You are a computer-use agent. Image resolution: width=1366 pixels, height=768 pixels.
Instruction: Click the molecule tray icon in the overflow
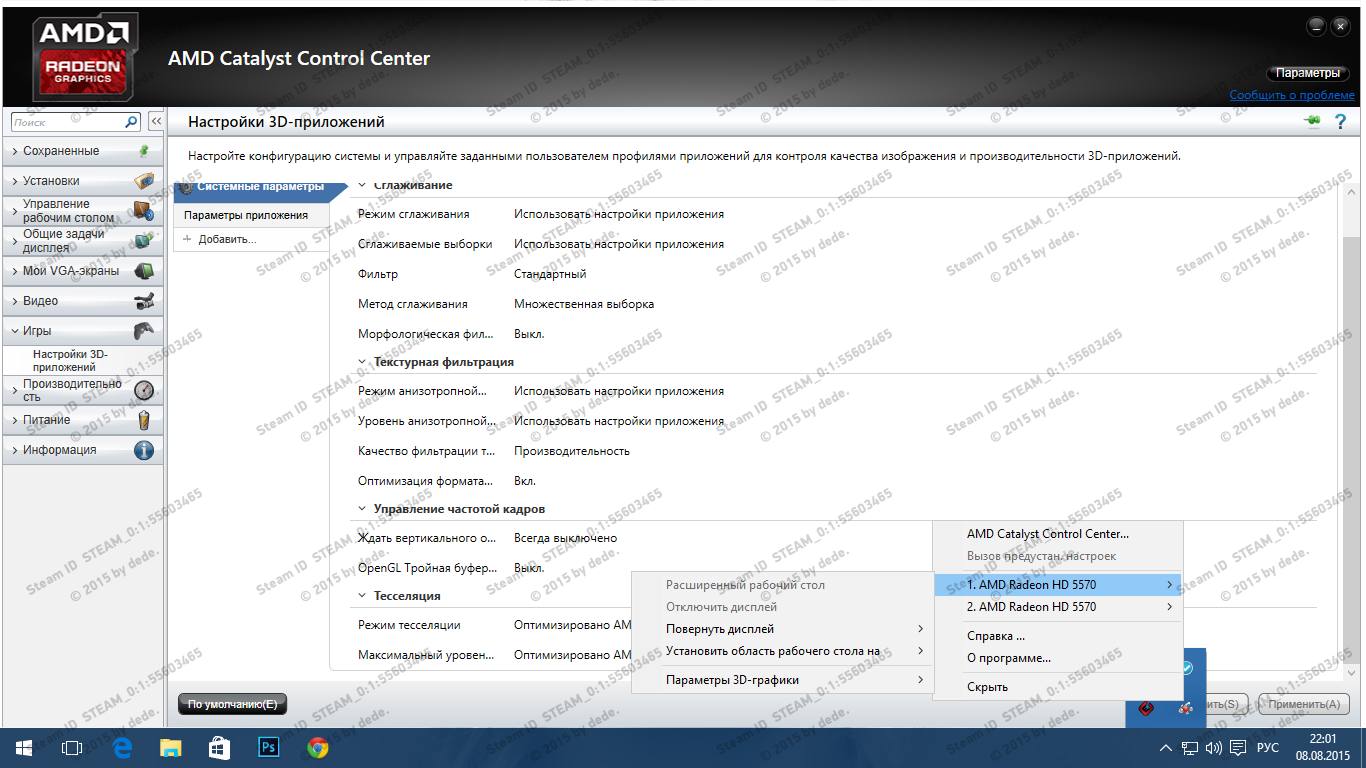(x=1185, y=709)
